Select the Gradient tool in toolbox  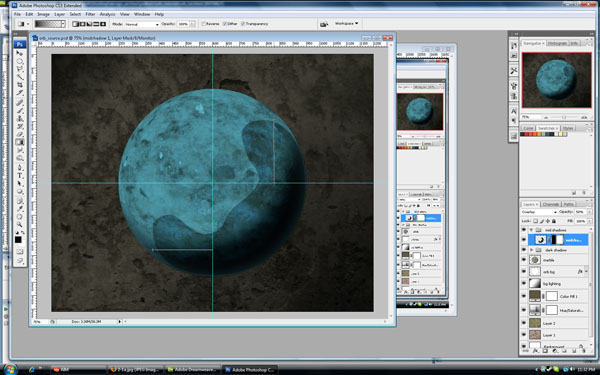tap(19, 142)
